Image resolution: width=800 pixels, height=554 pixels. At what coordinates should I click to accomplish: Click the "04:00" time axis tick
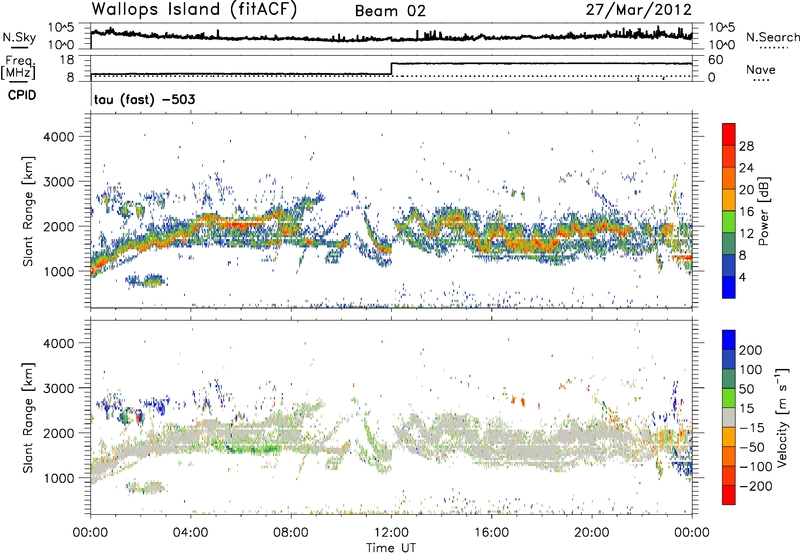coord(191,533)
